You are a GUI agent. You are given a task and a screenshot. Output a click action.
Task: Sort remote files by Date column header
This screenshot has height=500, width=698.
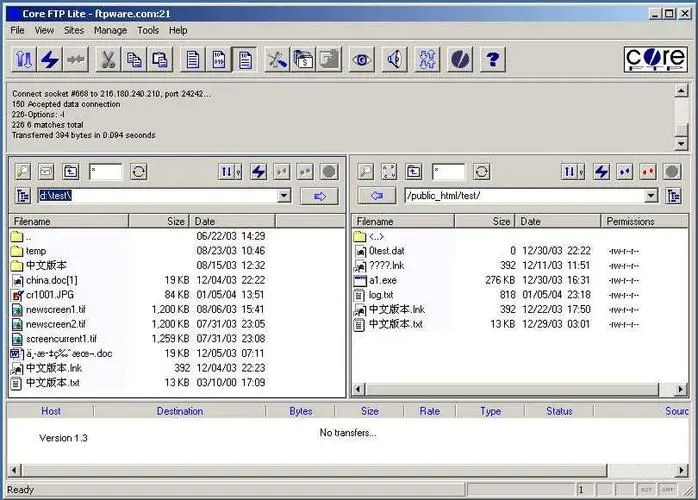tap(557, 221)
